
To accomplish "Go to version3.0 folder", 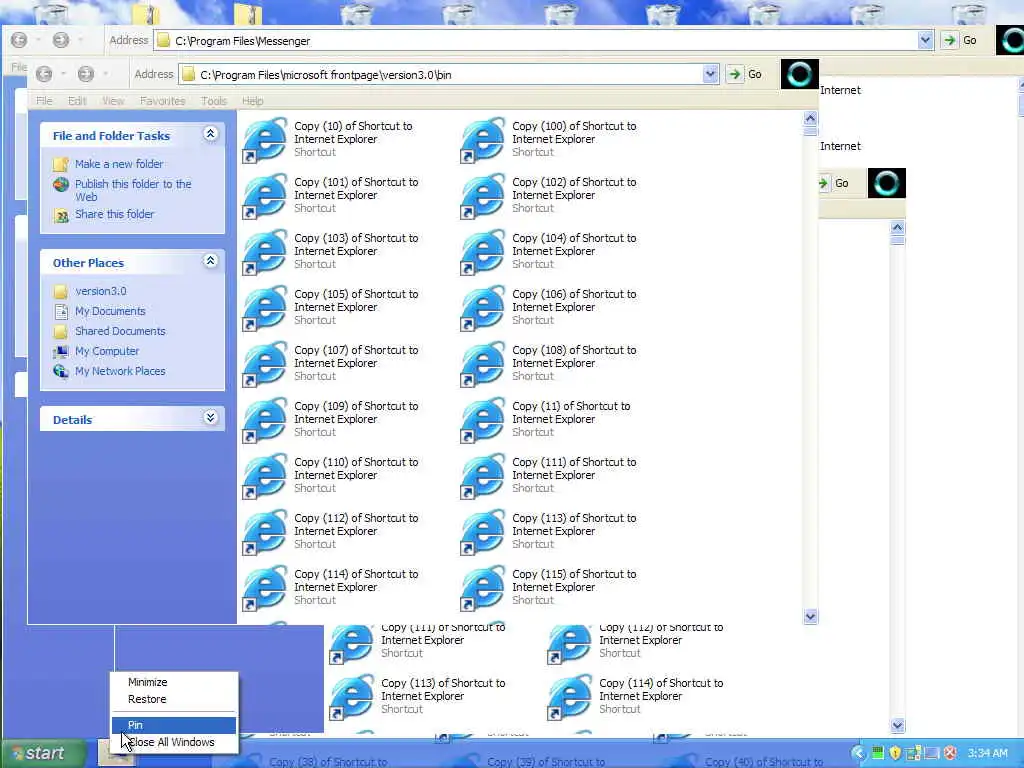I will coord(101,291).
